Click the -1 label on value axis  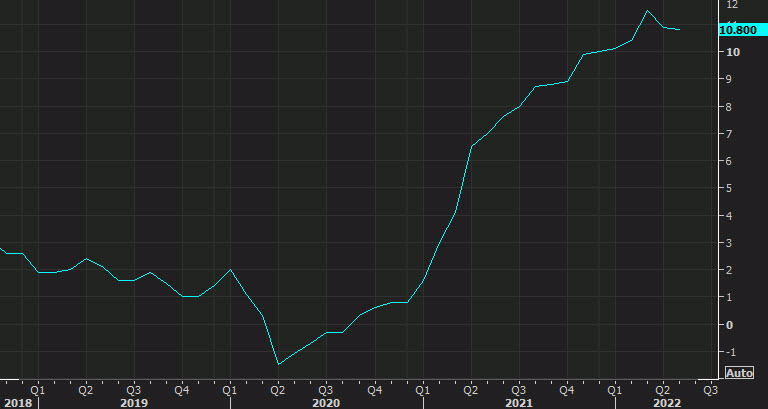pyautogui.click(x=731, y=352)
